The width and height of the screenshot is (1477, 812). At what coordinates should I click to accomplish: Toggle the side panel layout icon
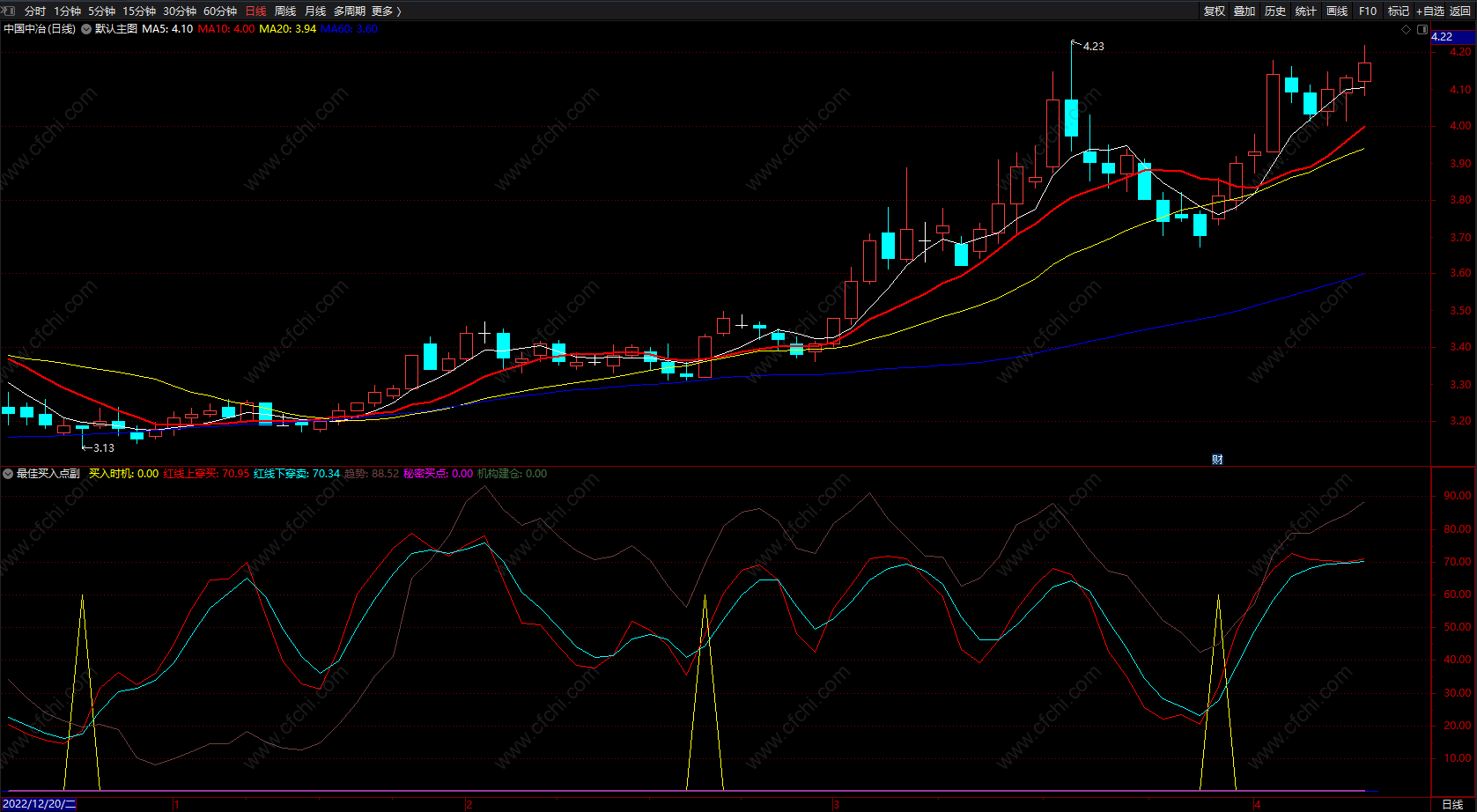[x=1422, y=29]
